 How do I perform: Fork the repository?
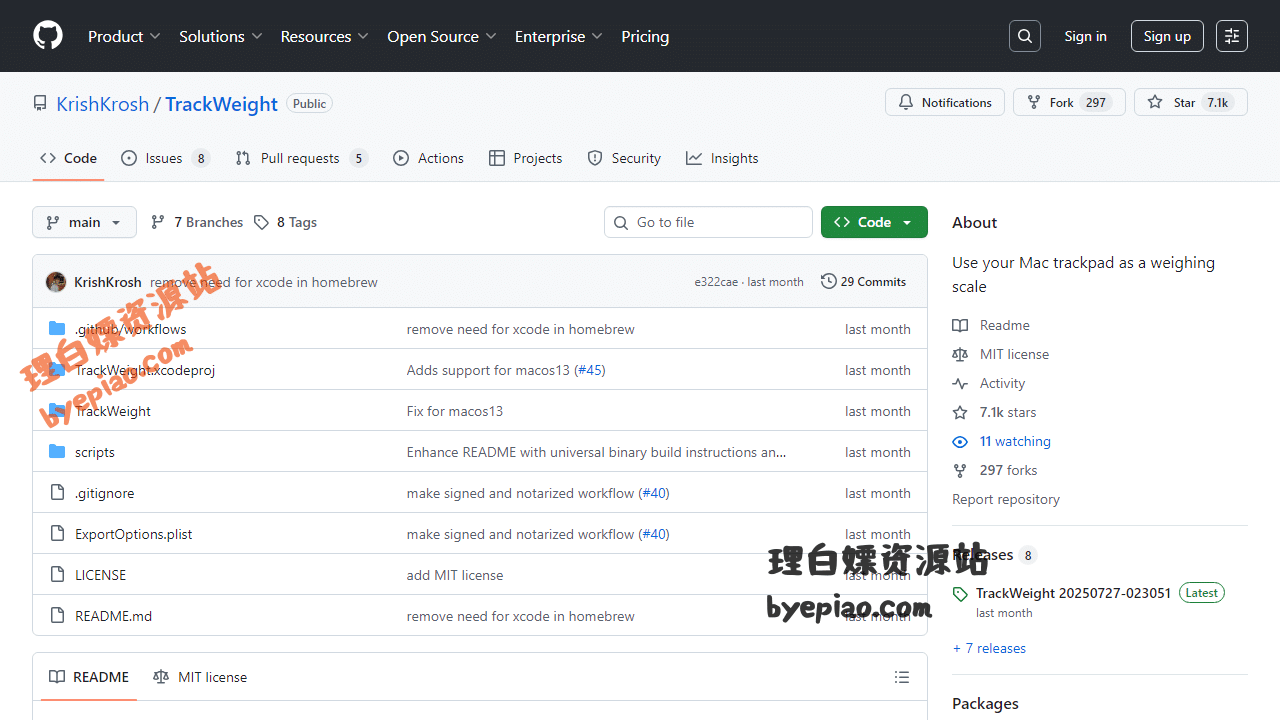tap(1069, 102)
